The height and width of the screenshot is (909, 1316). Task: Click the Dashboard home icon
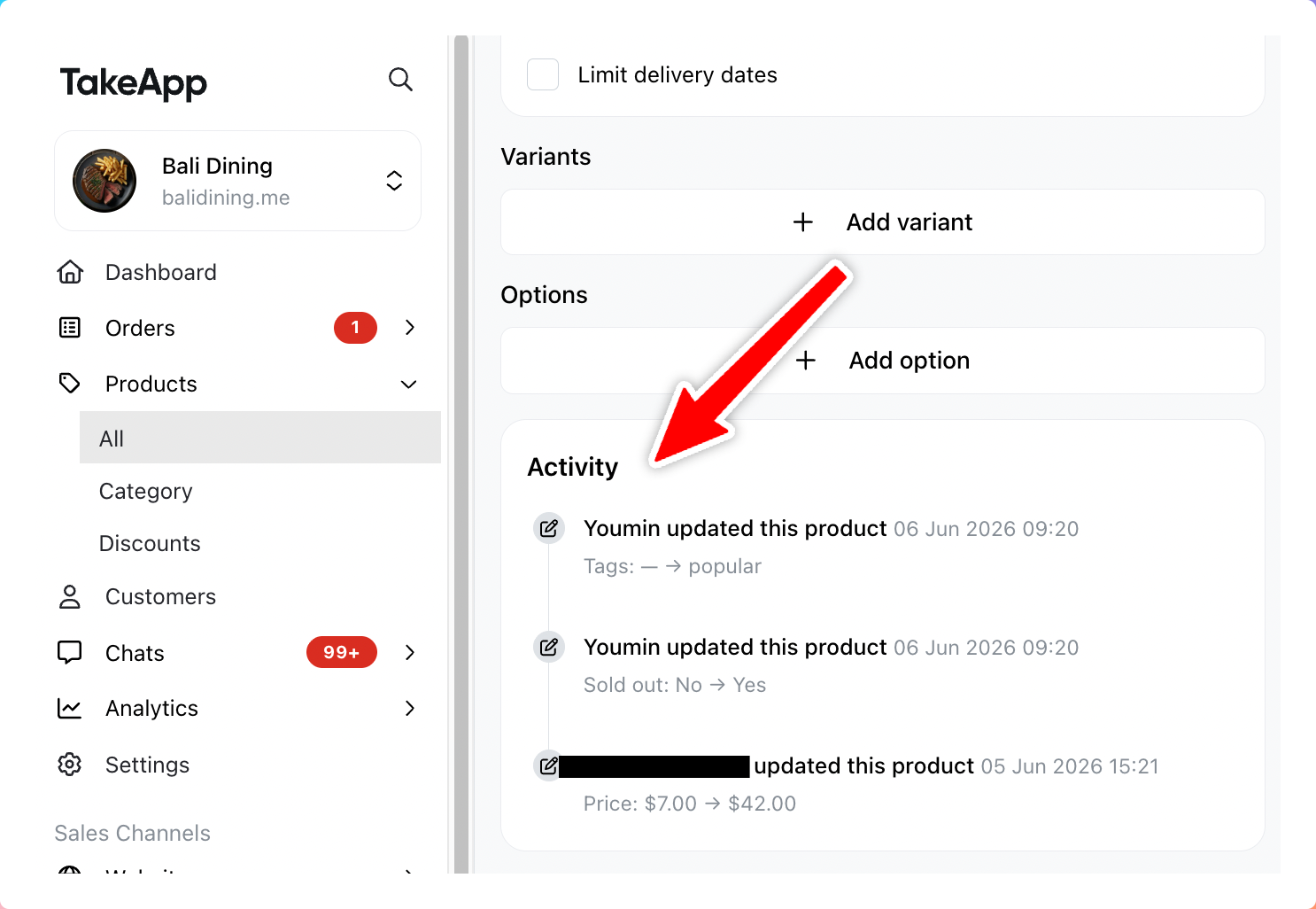pos(70,272)
